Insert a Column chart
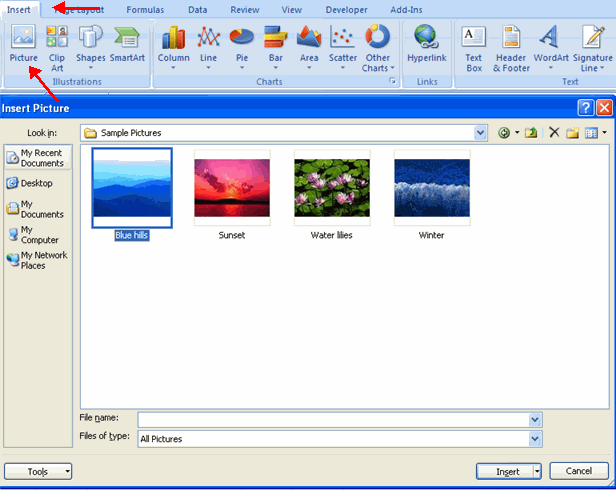 [174, 45]
